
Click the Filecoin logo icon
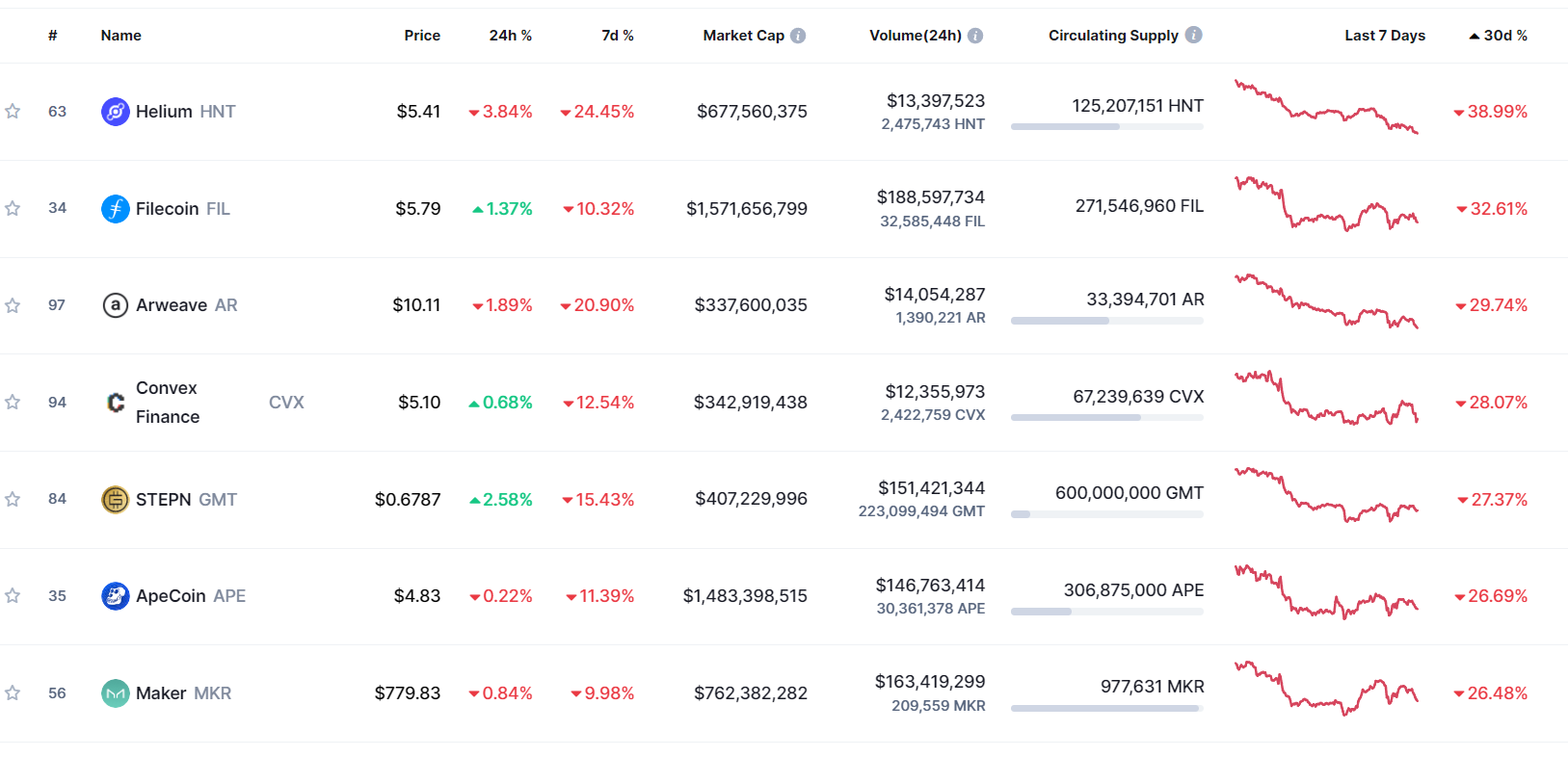coord(115,209)
